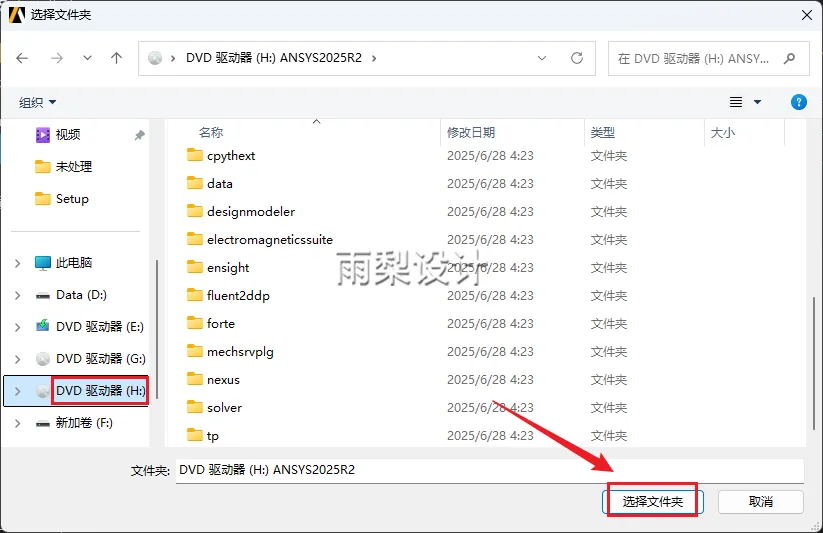Image resolution: width=823 pixels, height=533 pixels.
Task: Sort by 类型 column header
Action: tap(603, 133)
